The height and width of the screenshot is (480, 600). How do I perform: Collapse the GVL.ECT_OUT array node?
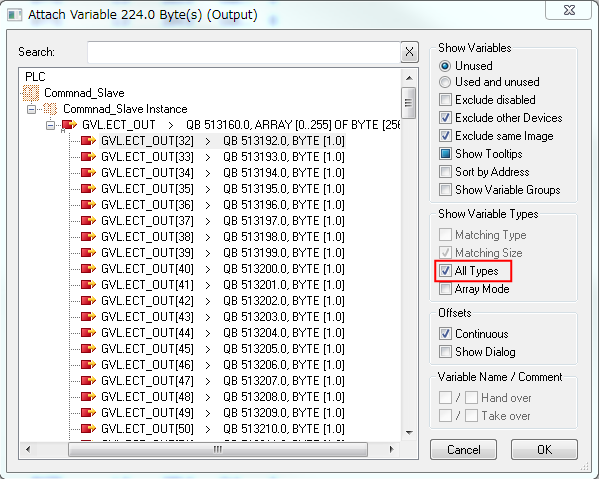pyautogui.click(x=51, y=125)
